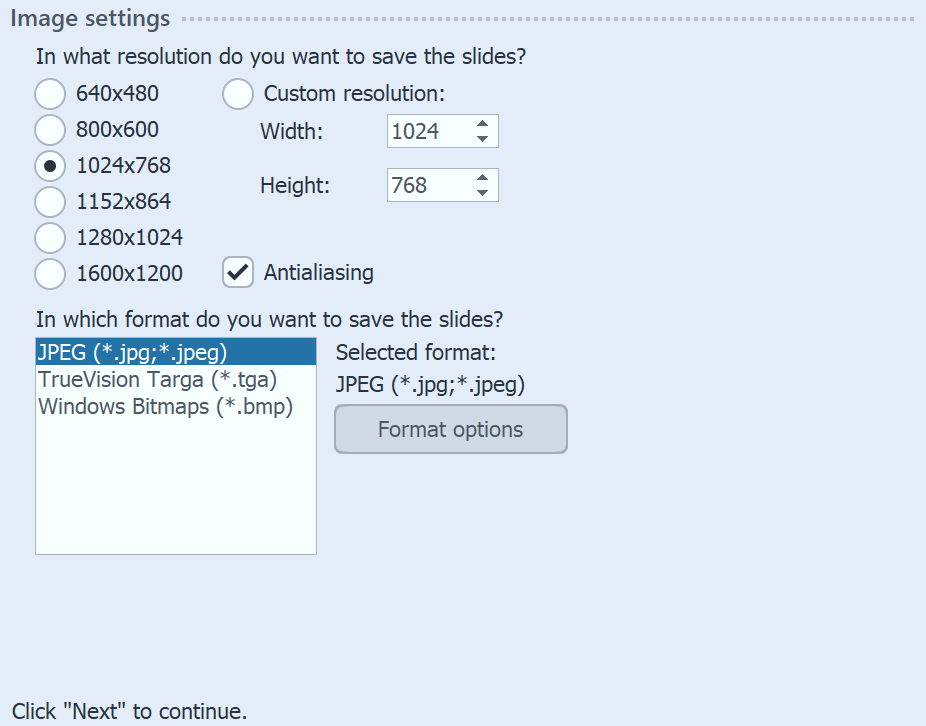Click the Width up arrow to increase width
The image size is (926, 726).
tap(483, 124)
